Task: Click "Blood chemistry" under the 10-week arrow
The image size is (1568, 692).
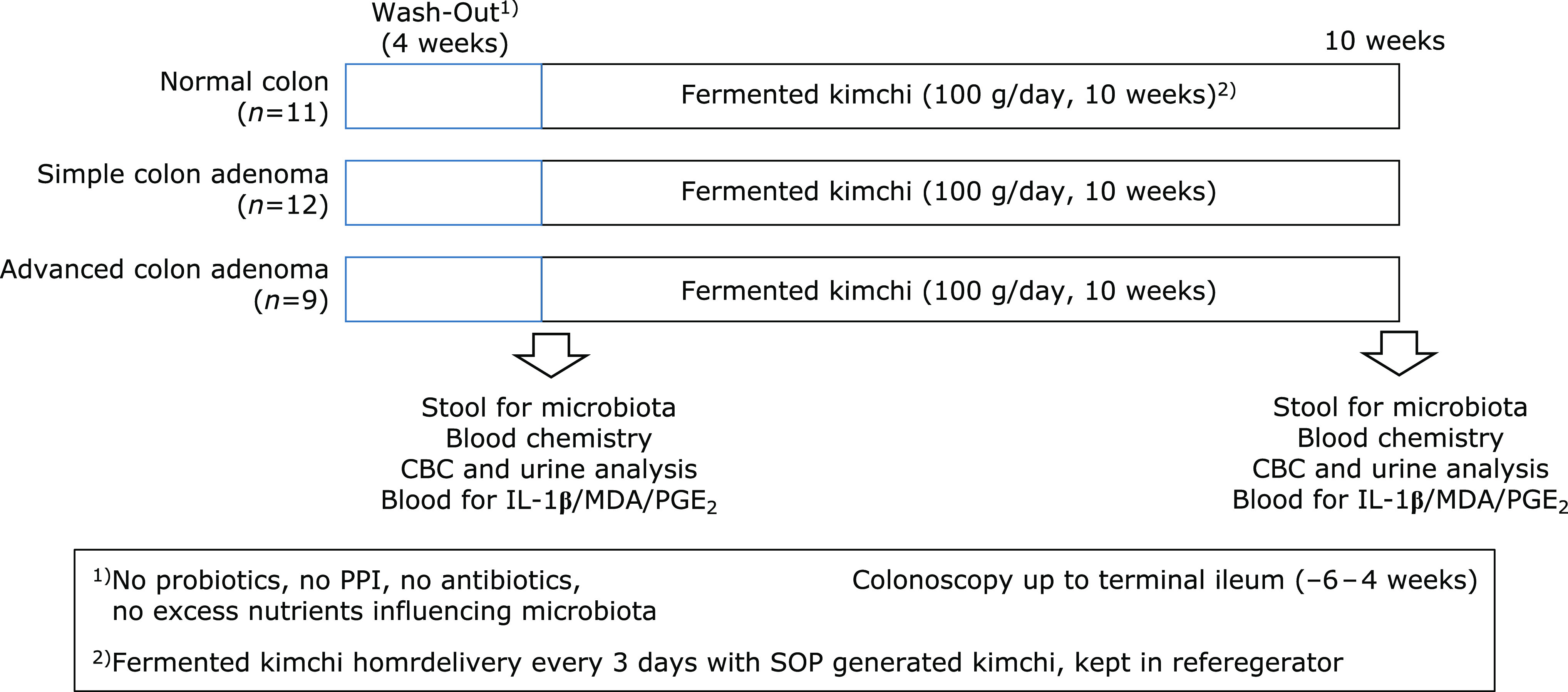Action: 1399,438
